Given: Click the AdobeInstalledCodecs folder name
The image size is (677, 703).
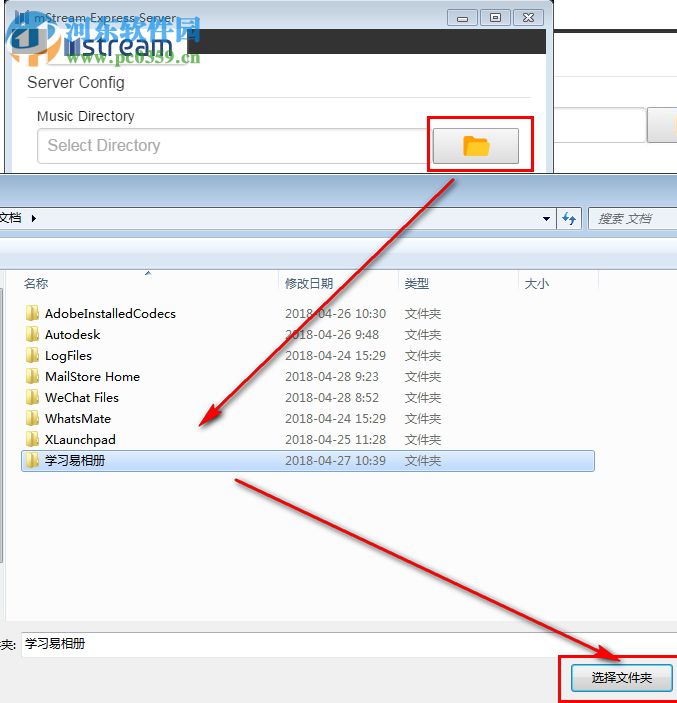Looking at the screenshot, I should point(110,313).
